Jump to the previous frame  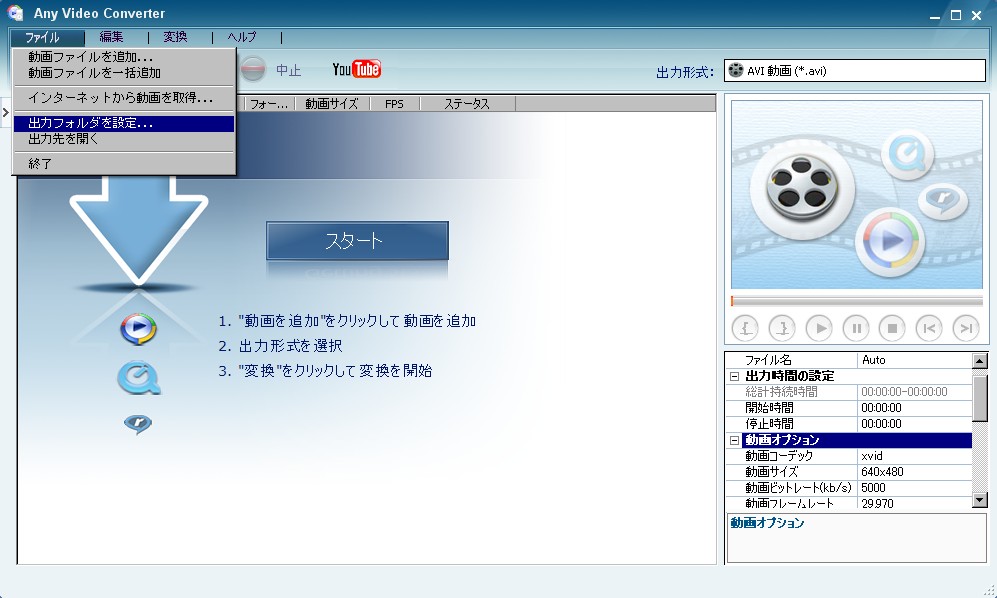pos(929,328)
